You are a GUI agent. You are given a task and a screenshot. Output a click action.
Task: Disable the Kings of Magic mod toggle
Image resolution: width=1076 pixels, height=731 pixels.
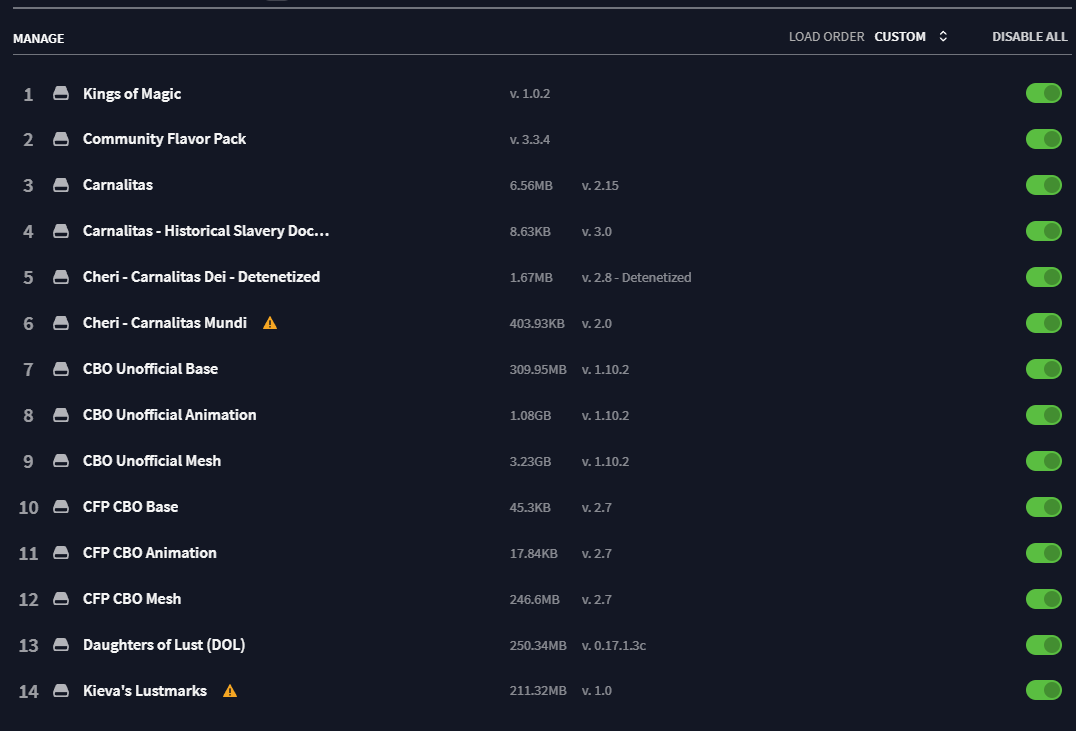point(1044,93)
